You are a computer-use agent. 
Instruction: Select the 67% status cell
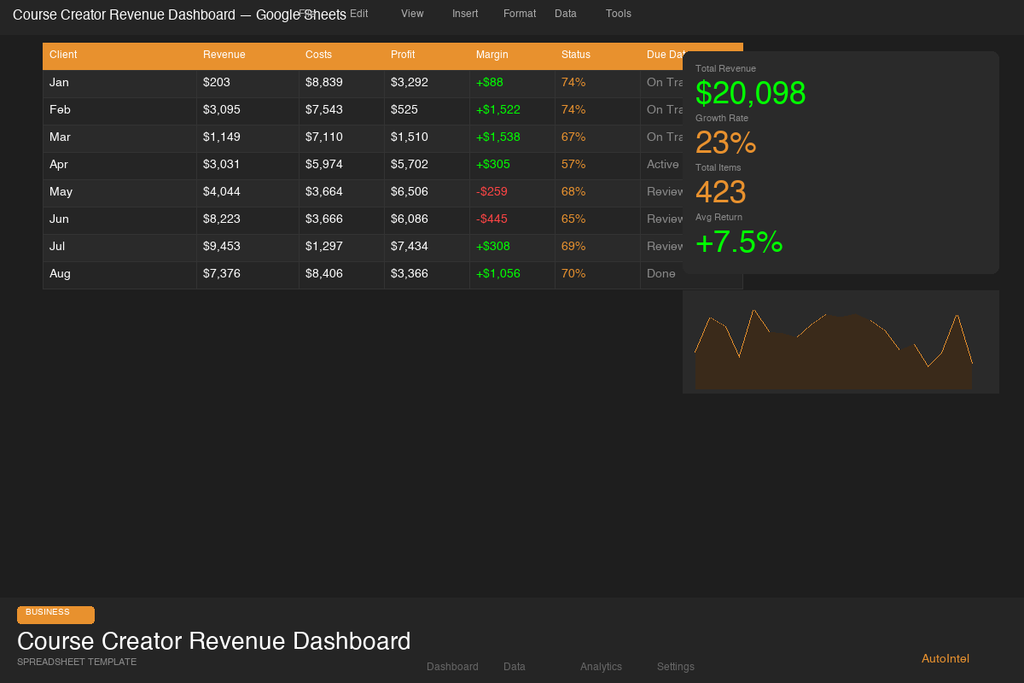(598, 138)
